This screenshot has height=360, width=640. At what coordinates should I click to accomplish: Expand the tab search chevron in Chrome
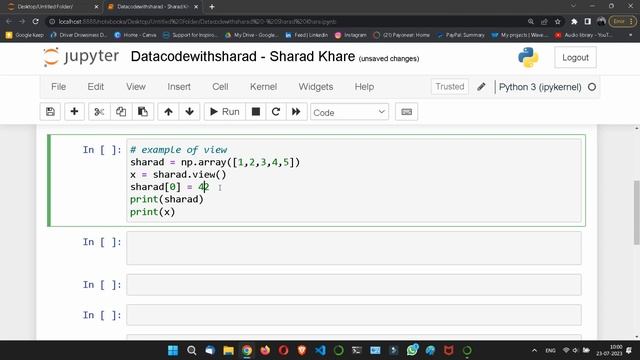(573, 6)
